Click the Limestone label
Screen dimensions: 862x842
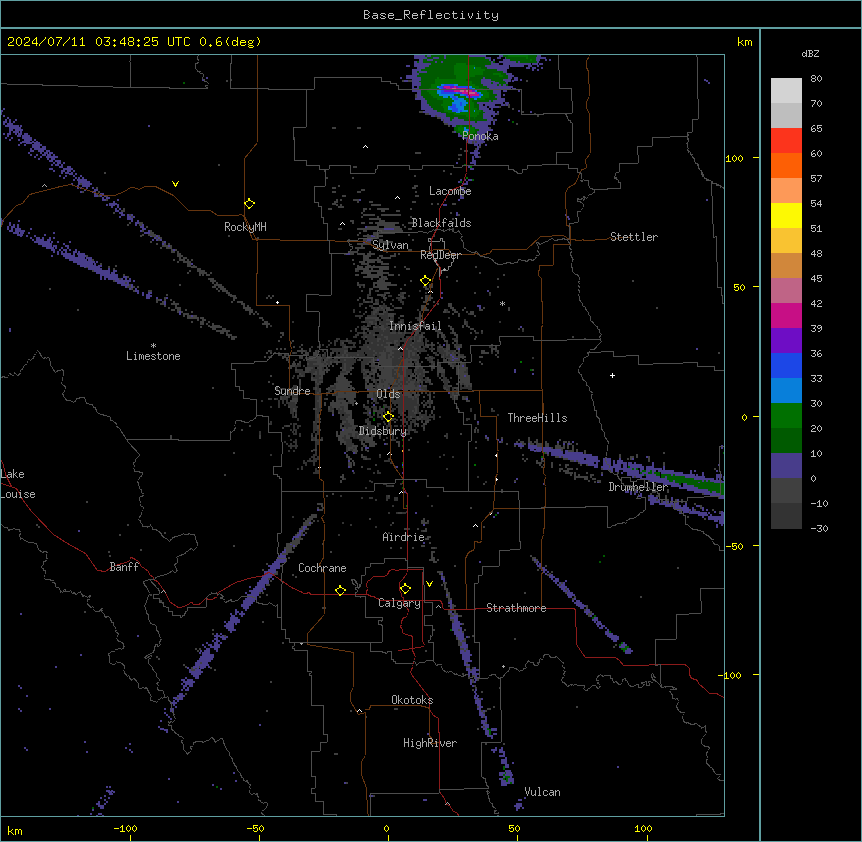[153, 356]
